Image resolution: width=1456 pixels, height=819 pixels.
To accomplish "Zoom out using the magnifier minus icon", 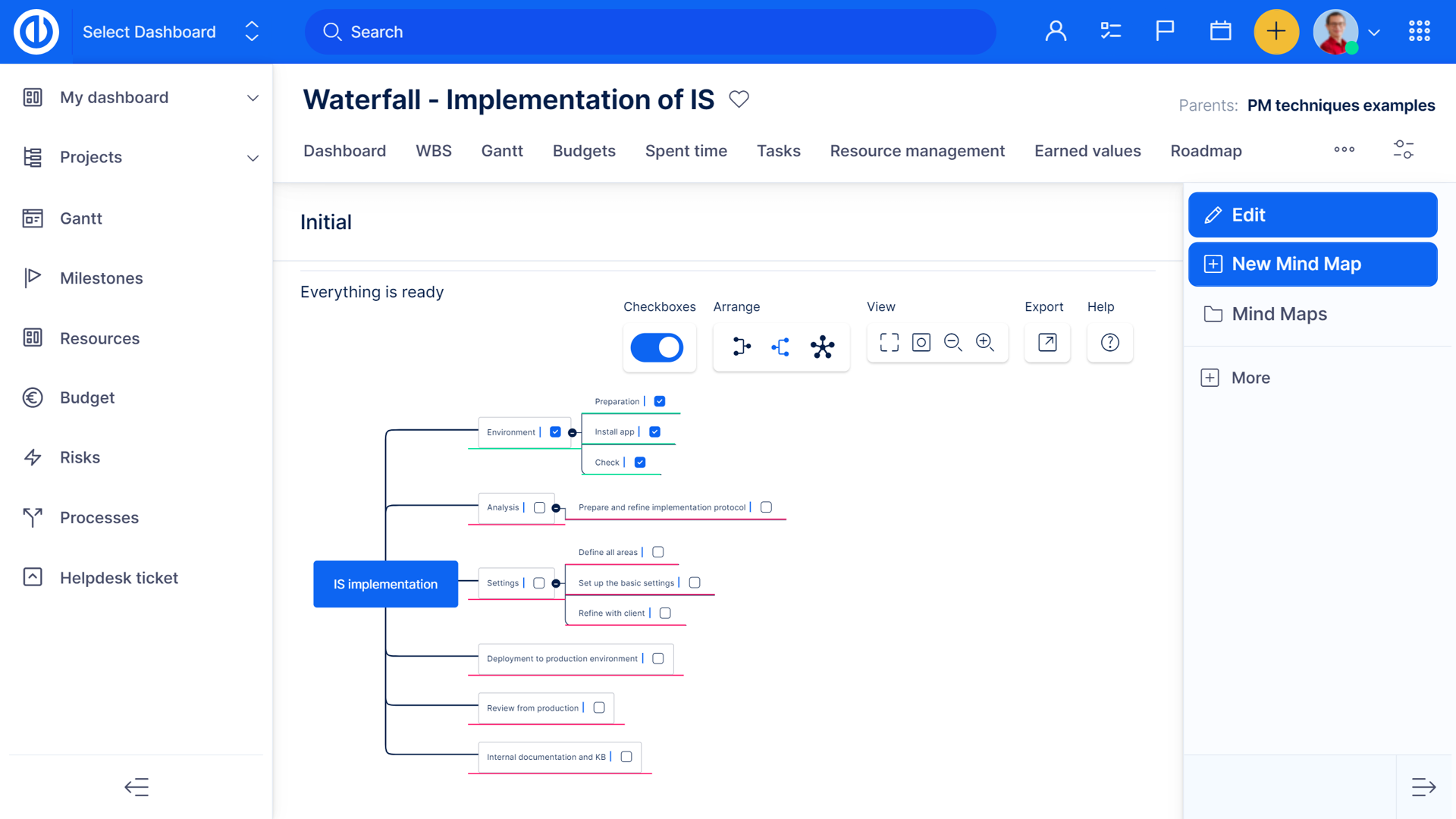I will coord(952,342).
